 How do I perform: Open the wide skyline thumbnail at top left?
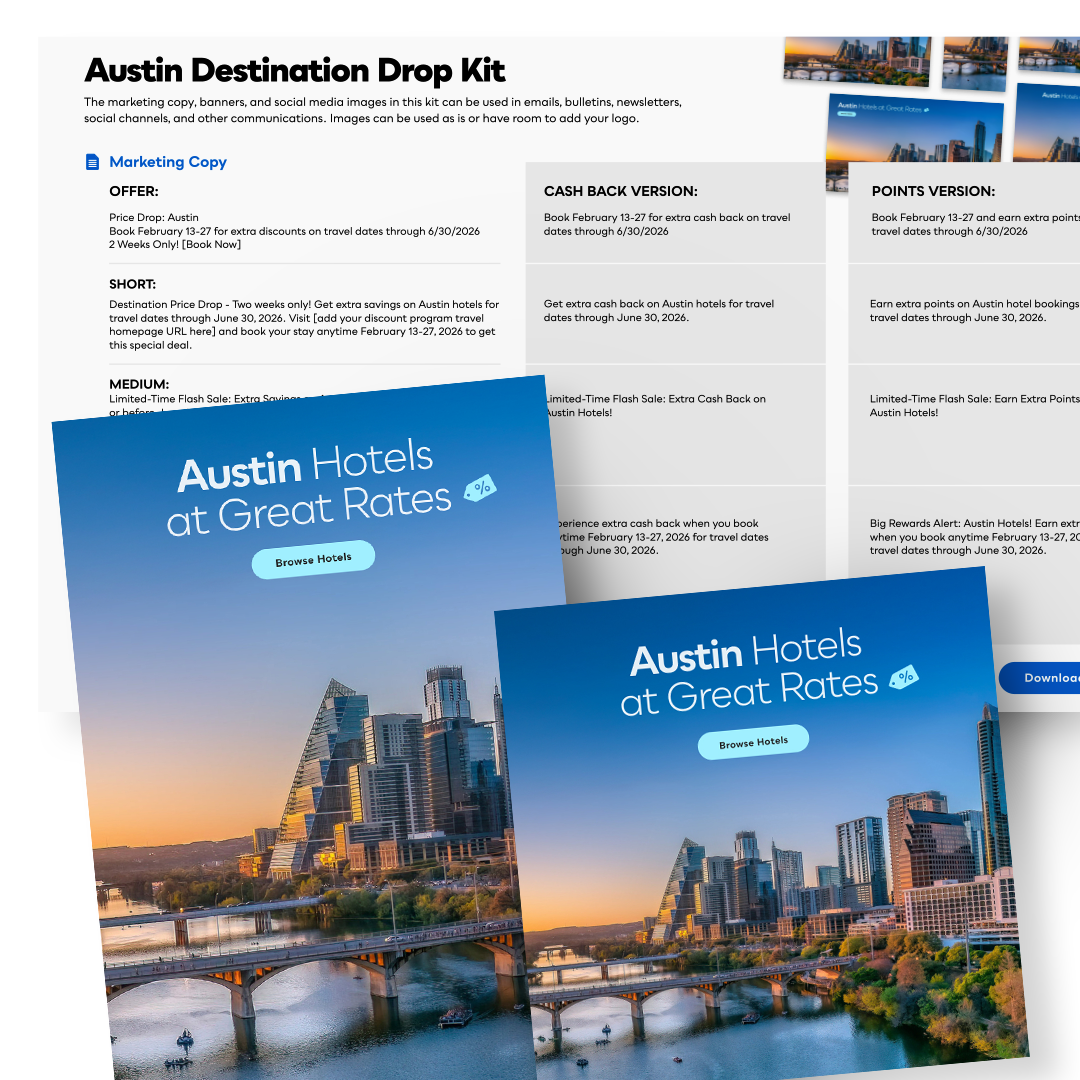[857, 60]
